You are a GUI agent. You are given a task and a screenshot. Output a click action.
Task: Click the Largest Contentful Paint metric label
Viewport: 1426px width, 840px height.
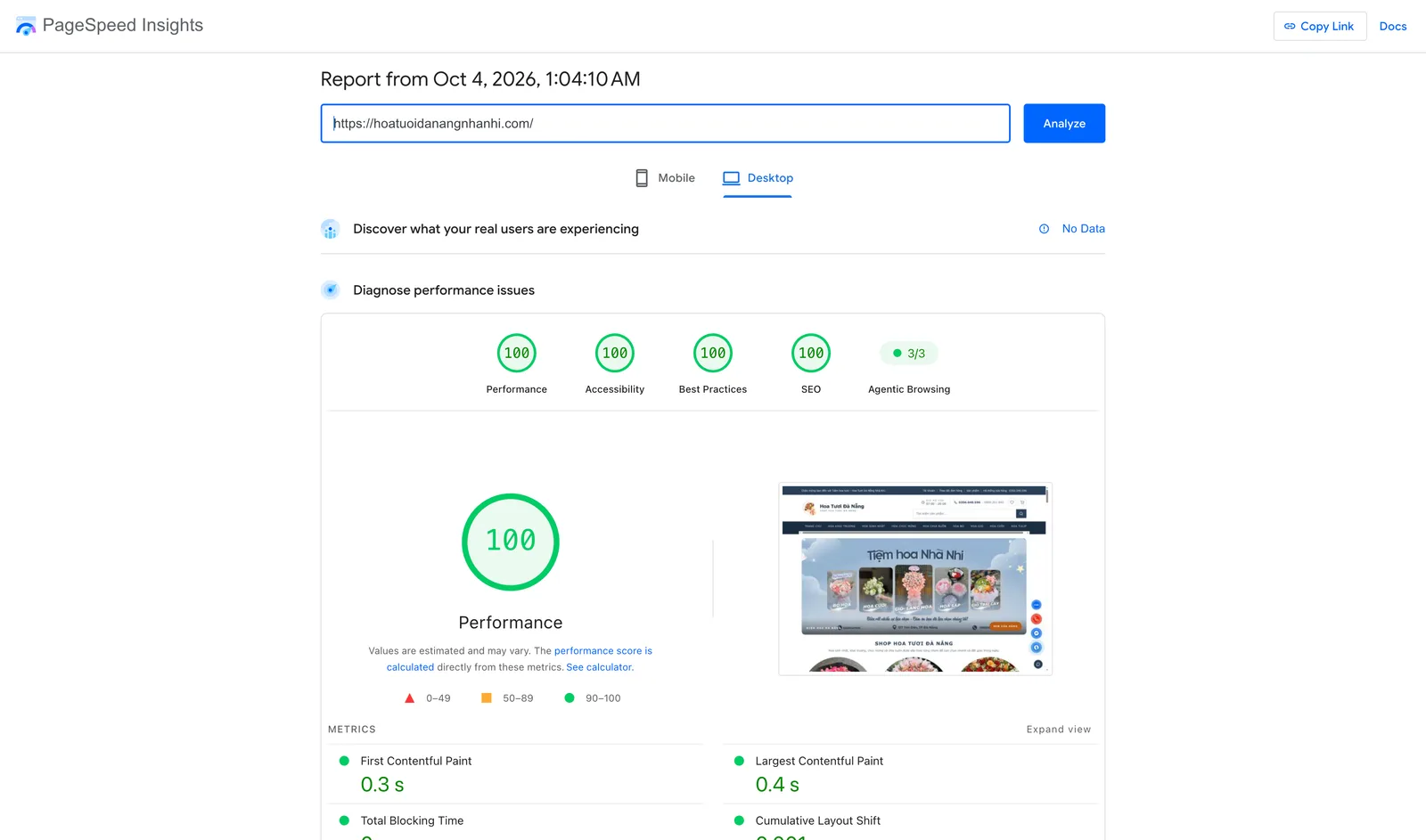819,761
